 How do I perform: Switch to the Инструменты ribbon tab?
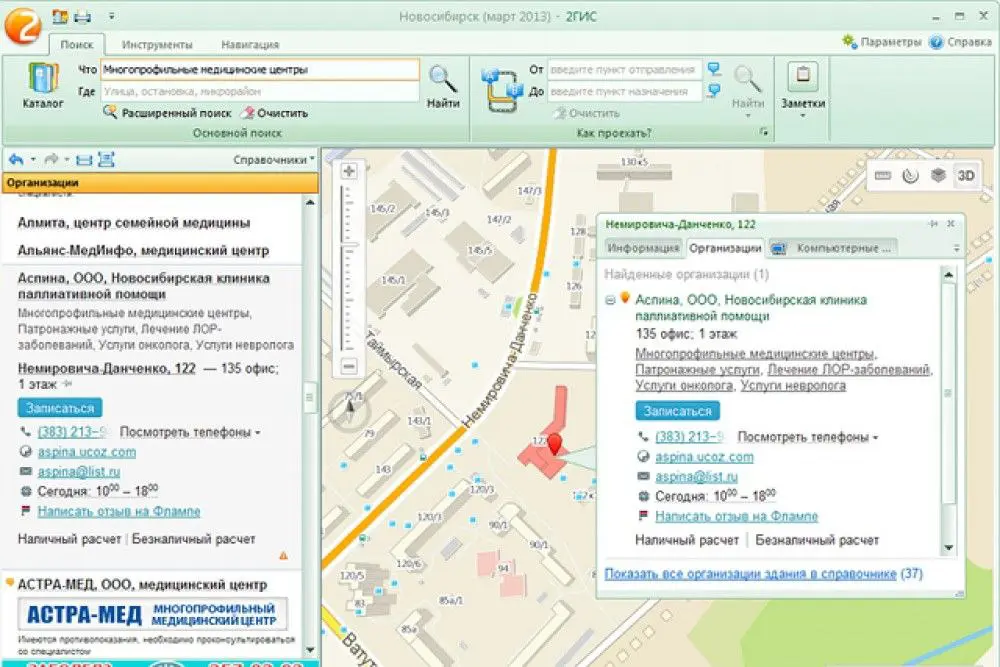pyautogui.click(x=157, y=45)
